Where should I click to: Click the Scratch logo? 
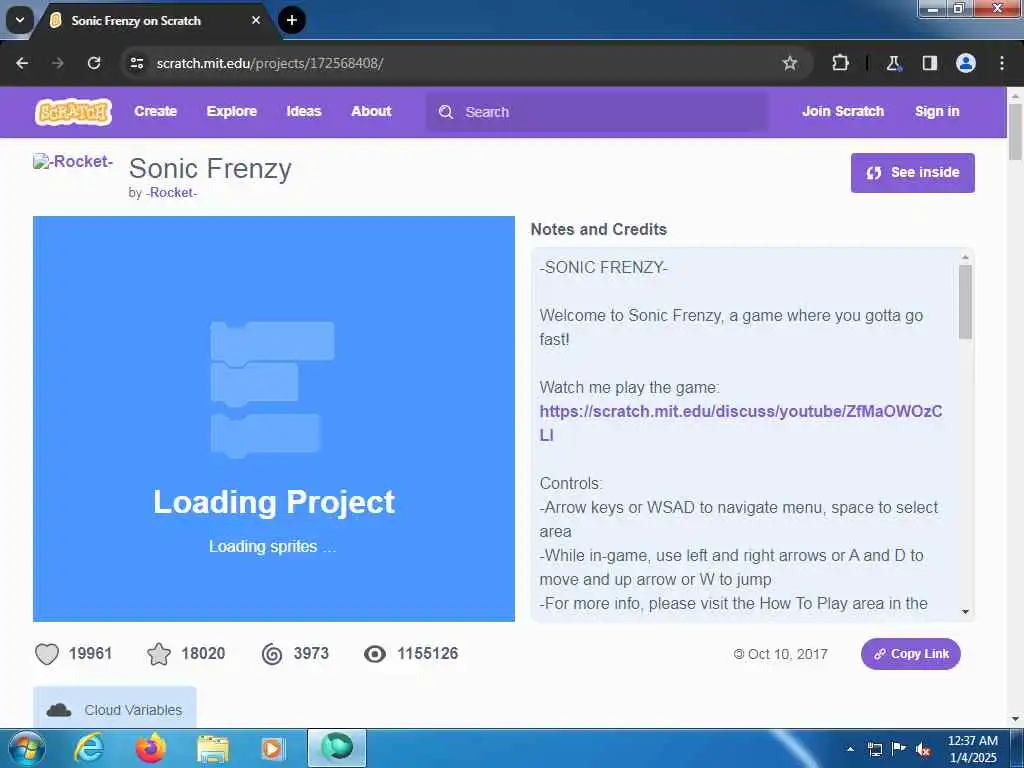click(x=73, y=112)
